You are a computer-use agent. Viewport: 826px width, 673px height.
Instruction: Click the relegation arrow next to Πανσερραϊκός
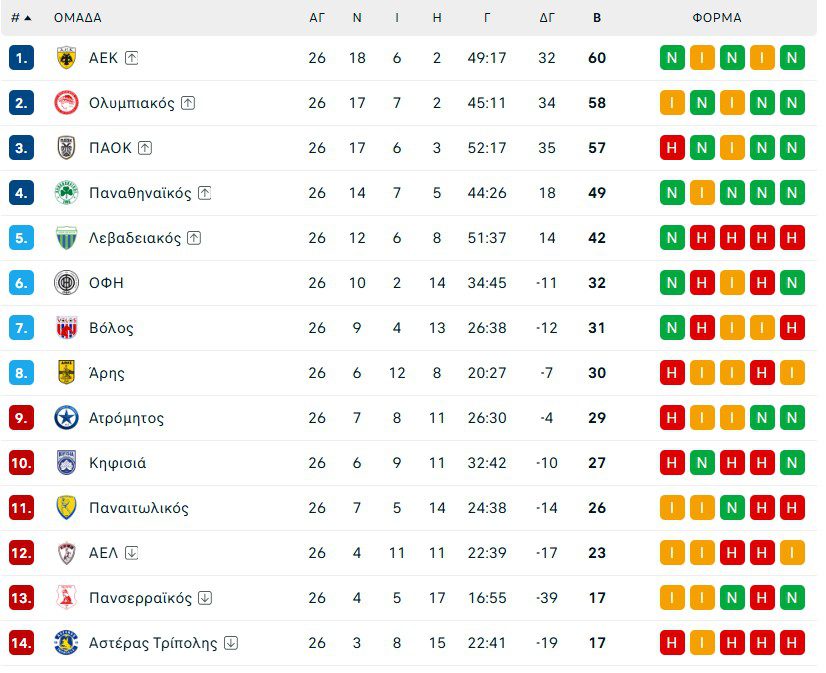205,598
